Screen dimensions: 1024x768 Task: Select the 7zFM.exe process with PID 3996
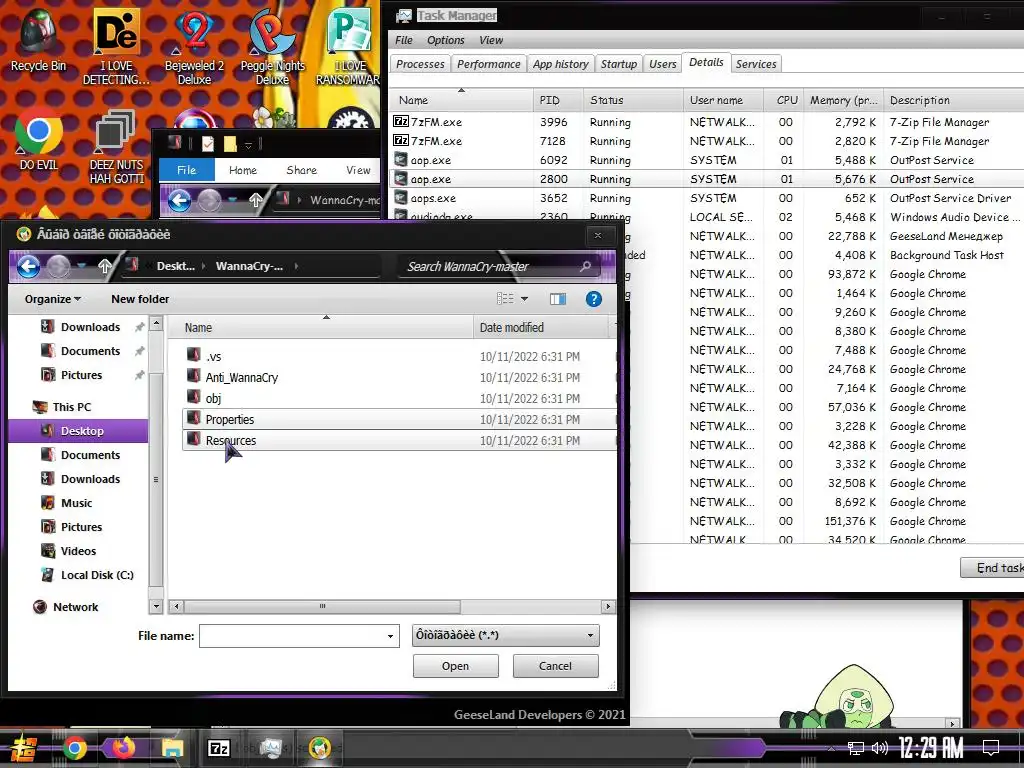point(705,122)
